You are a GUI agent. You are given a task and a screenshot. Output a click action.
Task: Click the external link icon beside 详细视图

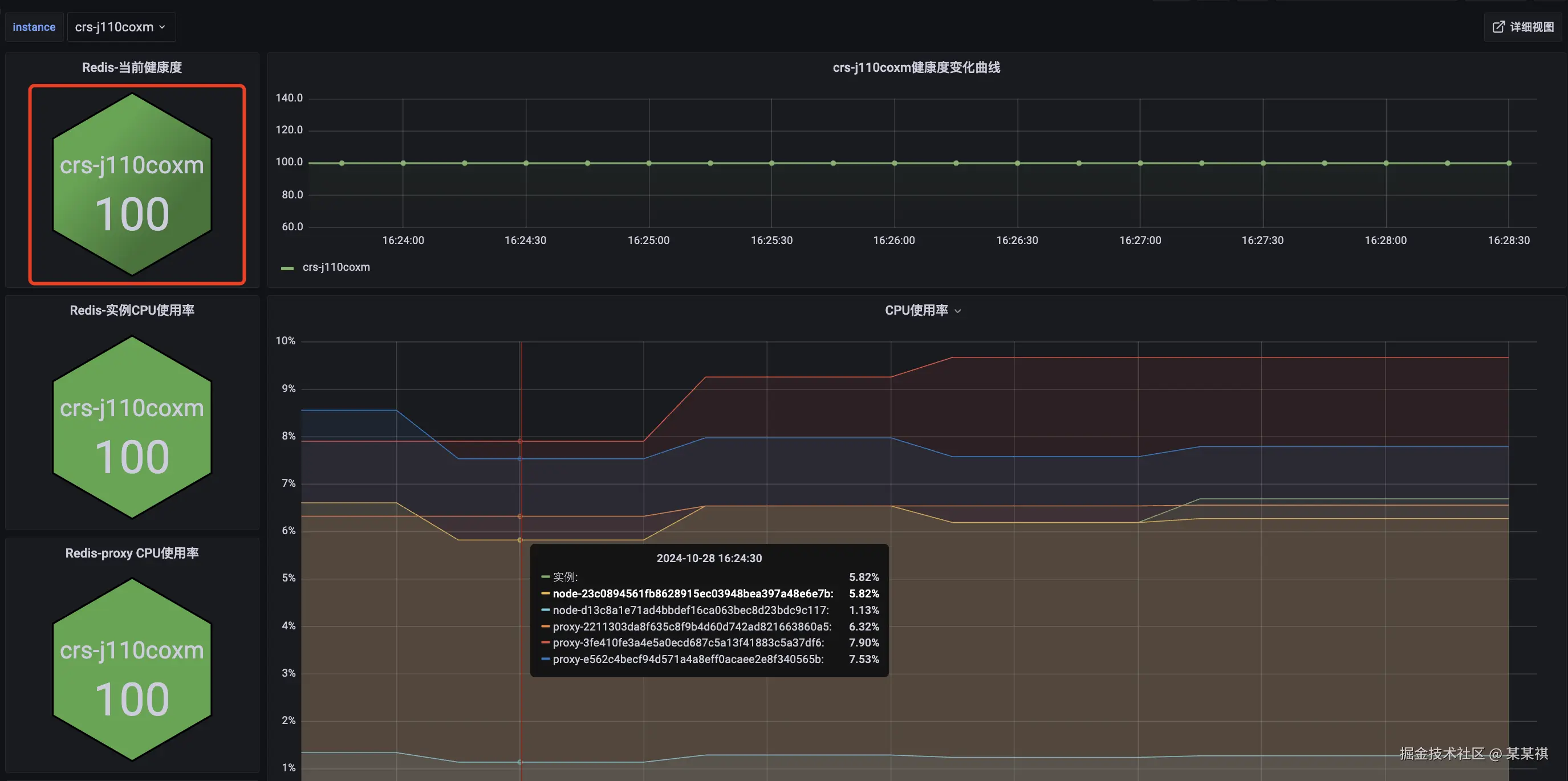pos(1498,27)
